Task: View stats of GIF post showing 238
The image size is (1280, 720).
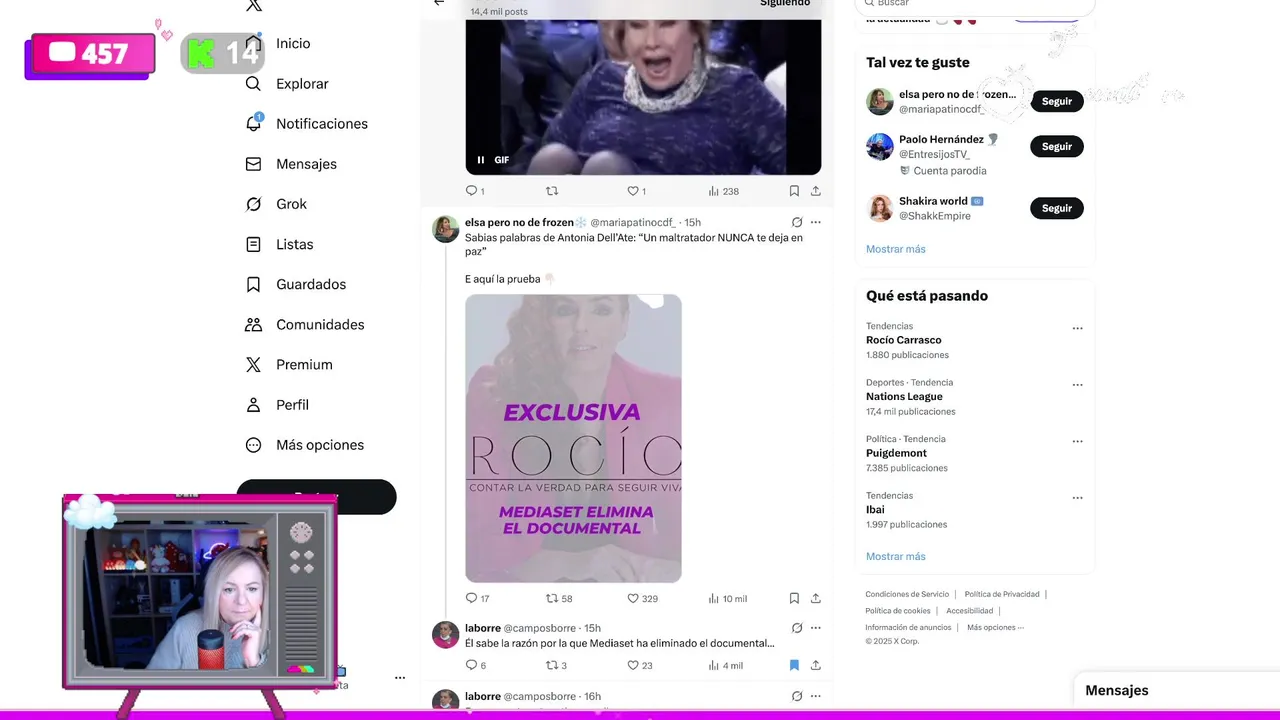Action: 723,191
